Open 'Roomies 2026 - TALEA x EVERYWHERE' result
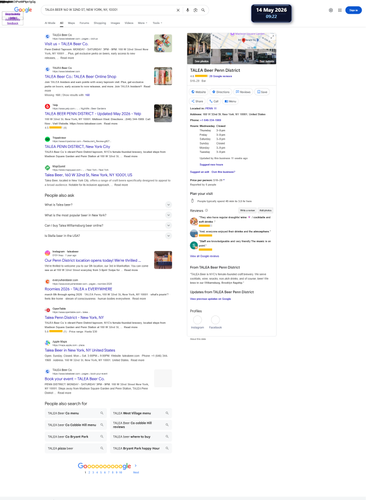Image resolution: width=370 pixels, height=500 pixels. [x=78, y=289]
